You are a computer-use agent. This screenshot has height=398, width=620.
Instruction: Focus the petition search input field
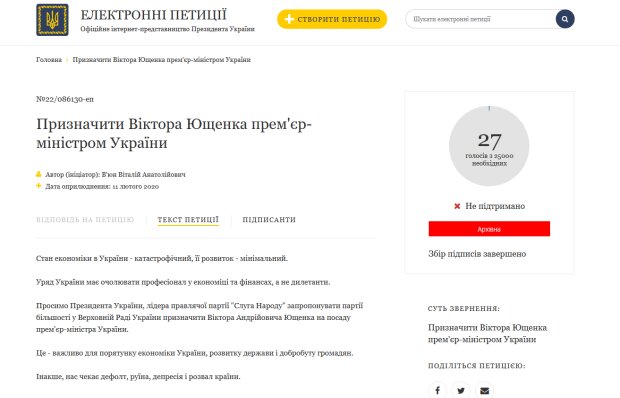tap(480, 19)
